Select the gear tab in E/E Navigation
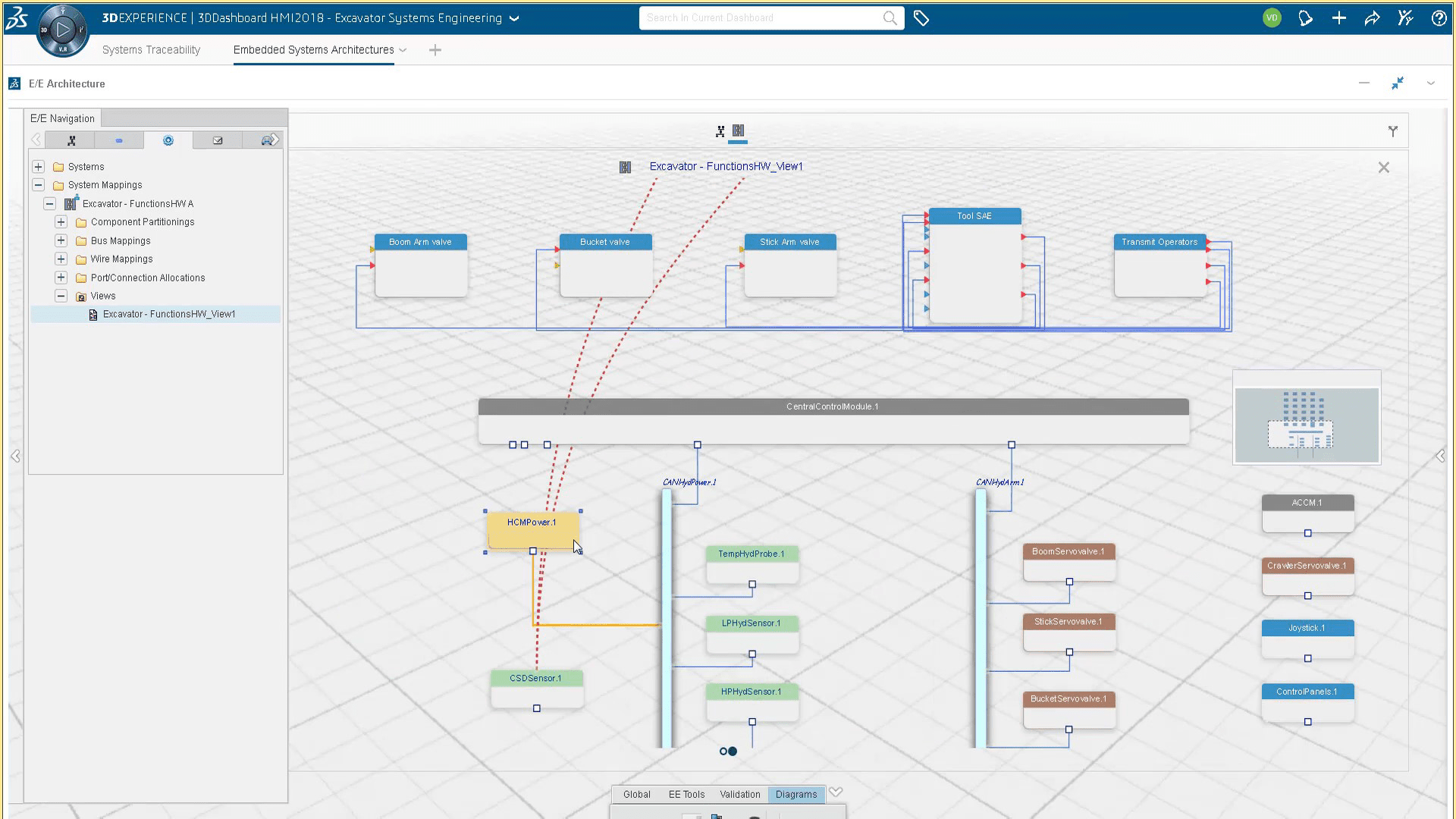Image resolution: width=1456 pixels, height=819 pixels. [168, 140]
